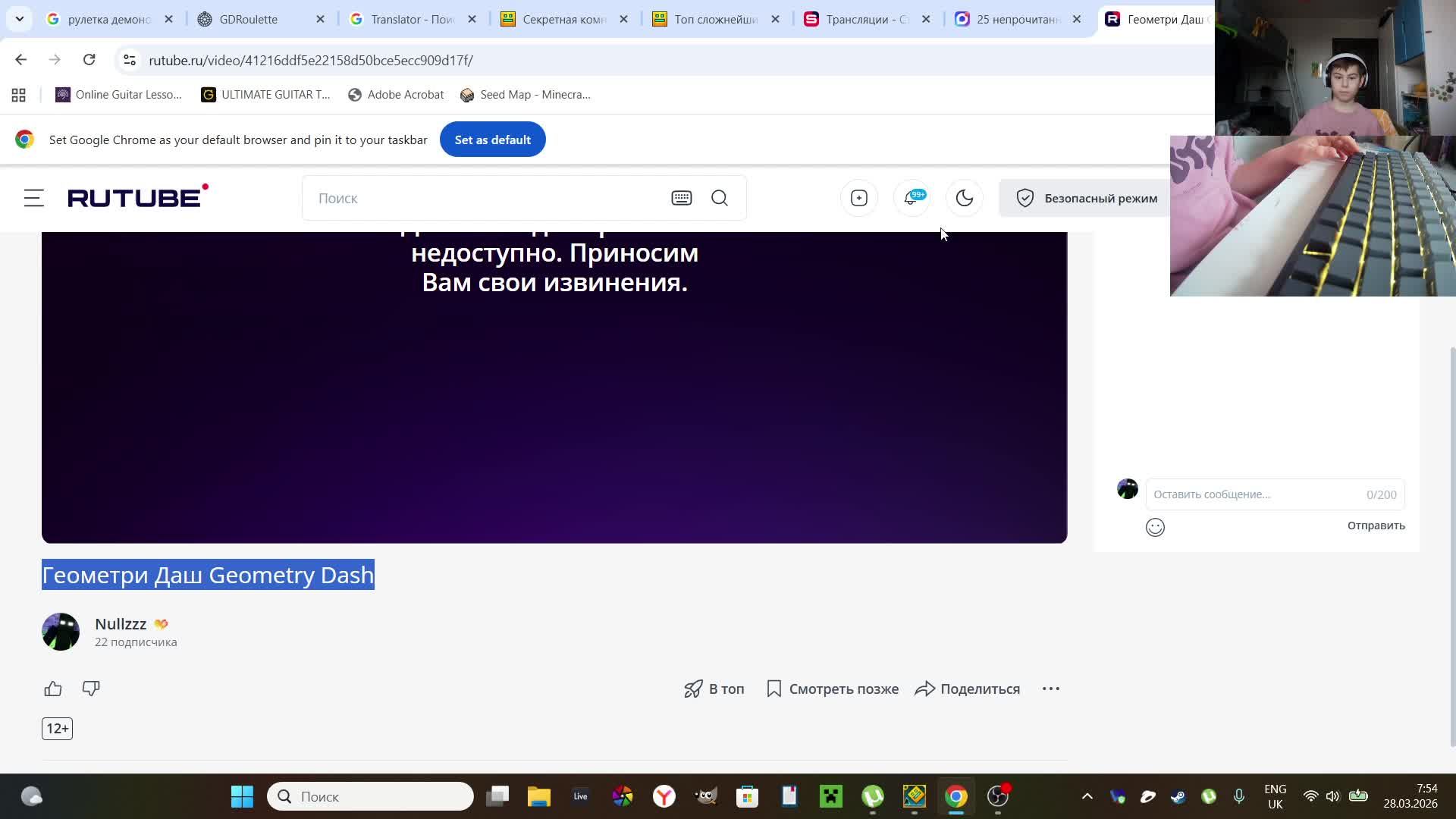1456x819 pixels.
Task: Open the browser apps grid menu
Action: [x=18, y=95]
